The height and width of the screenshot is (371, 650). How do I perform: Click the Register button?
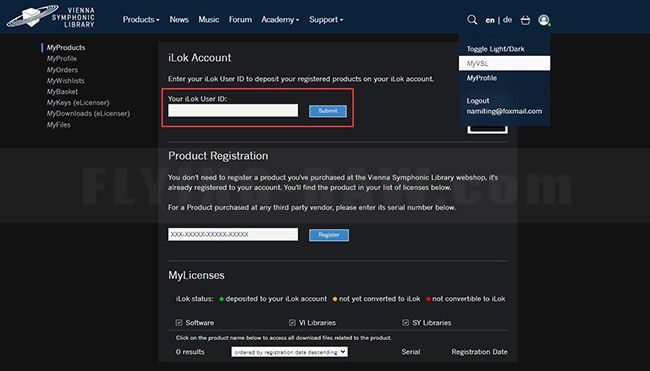coord(329,235)
